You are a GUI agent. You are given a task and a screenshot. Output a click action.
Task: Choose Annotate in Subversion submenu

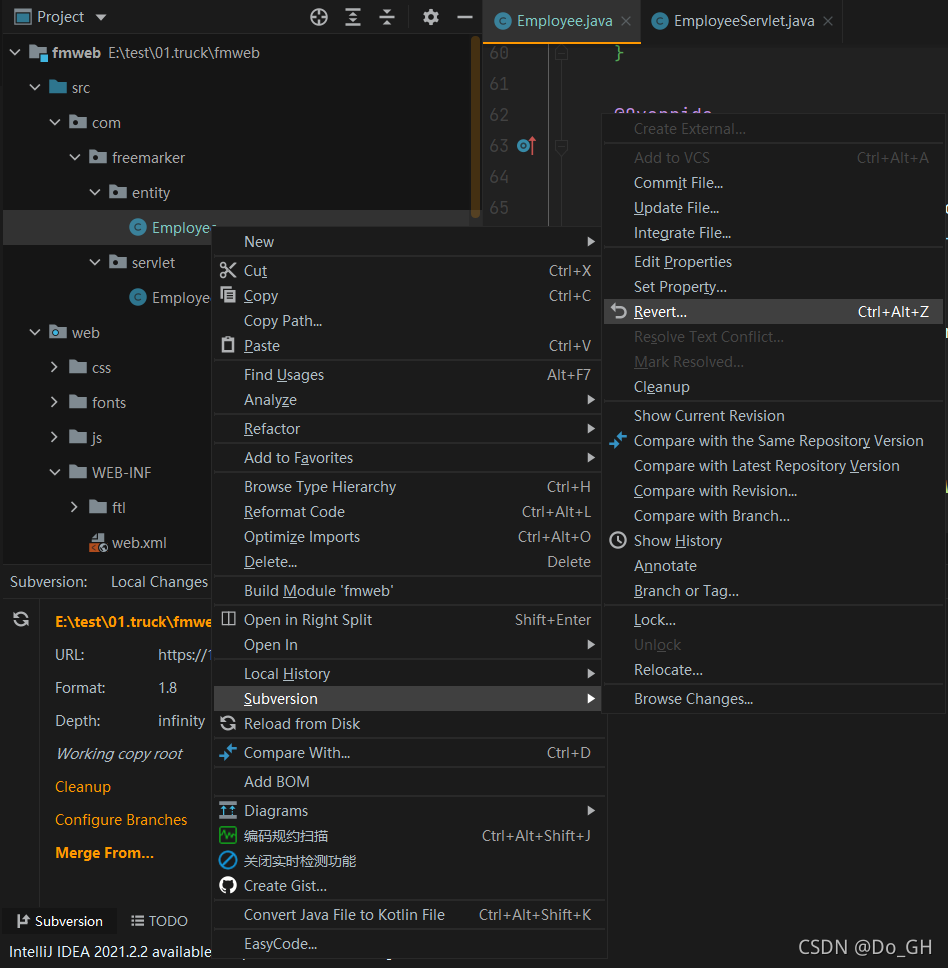click(773, 566)
